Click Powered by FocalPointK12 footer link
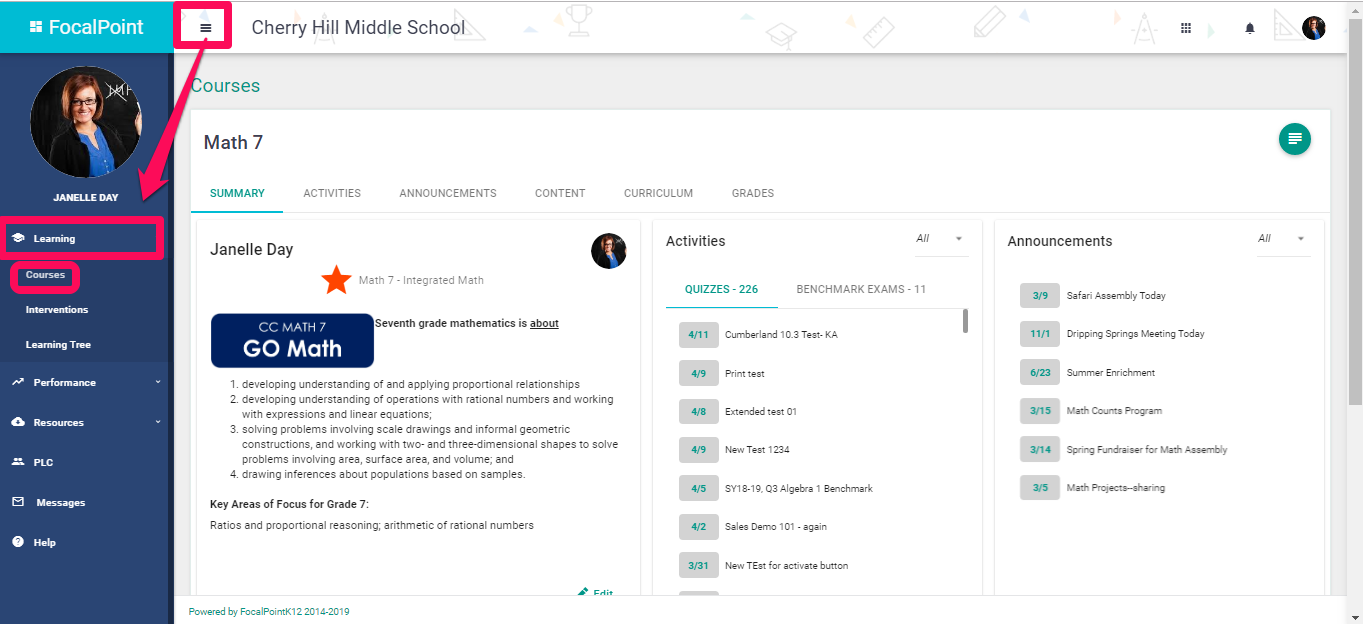 point(269,612)
